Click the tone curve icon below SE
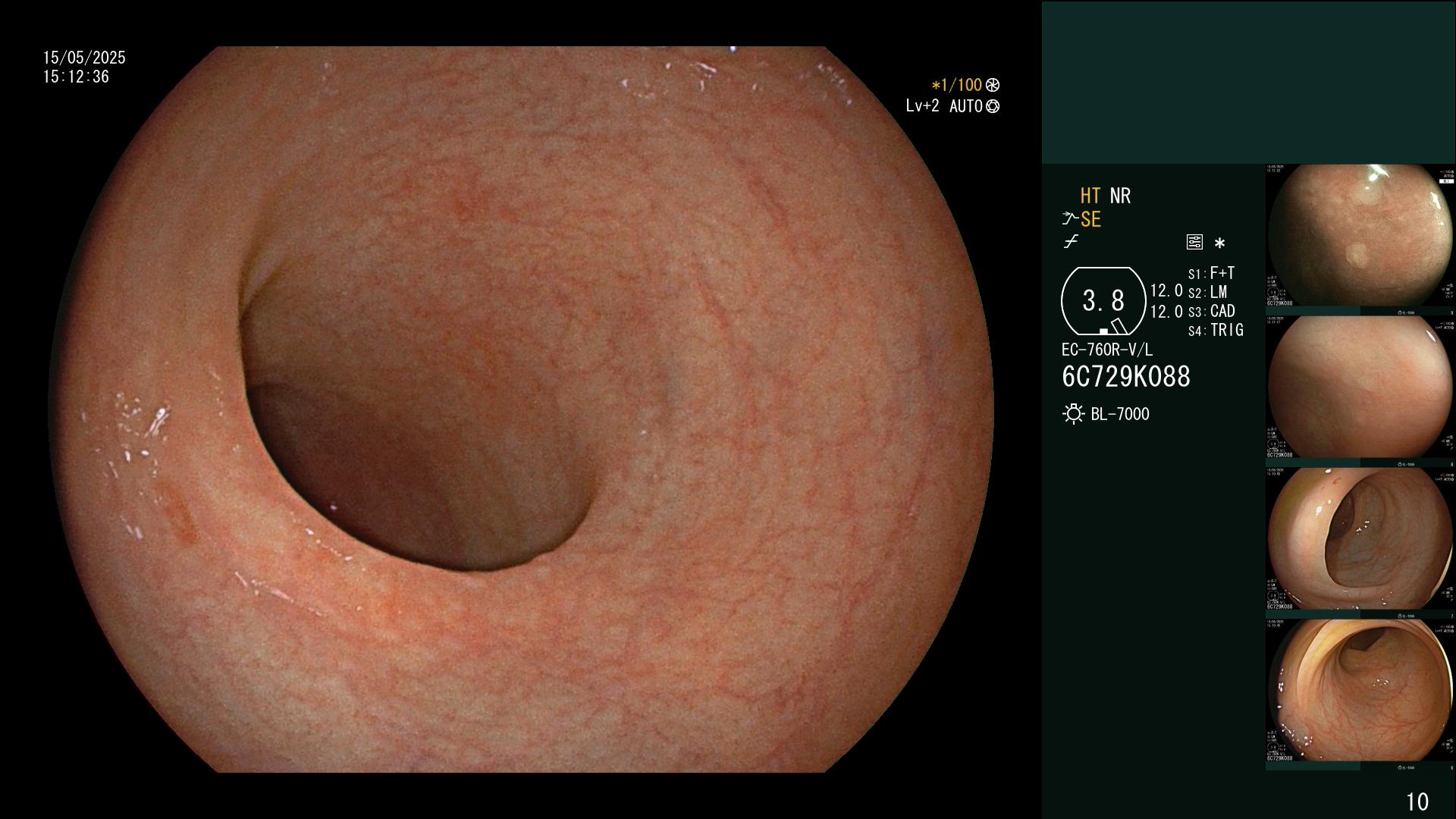Screen dimensions: 1456x819 tap(1071, 242)
